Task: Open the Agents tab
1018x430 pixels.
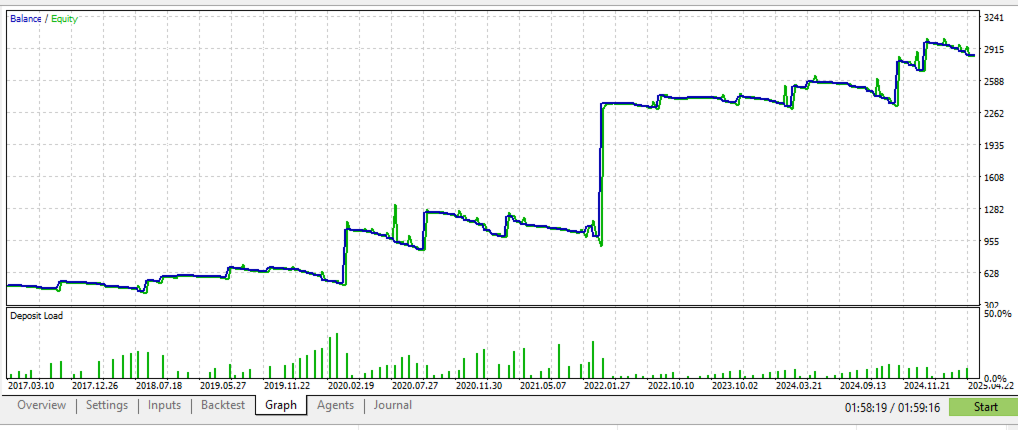Action: coord(335,405)
